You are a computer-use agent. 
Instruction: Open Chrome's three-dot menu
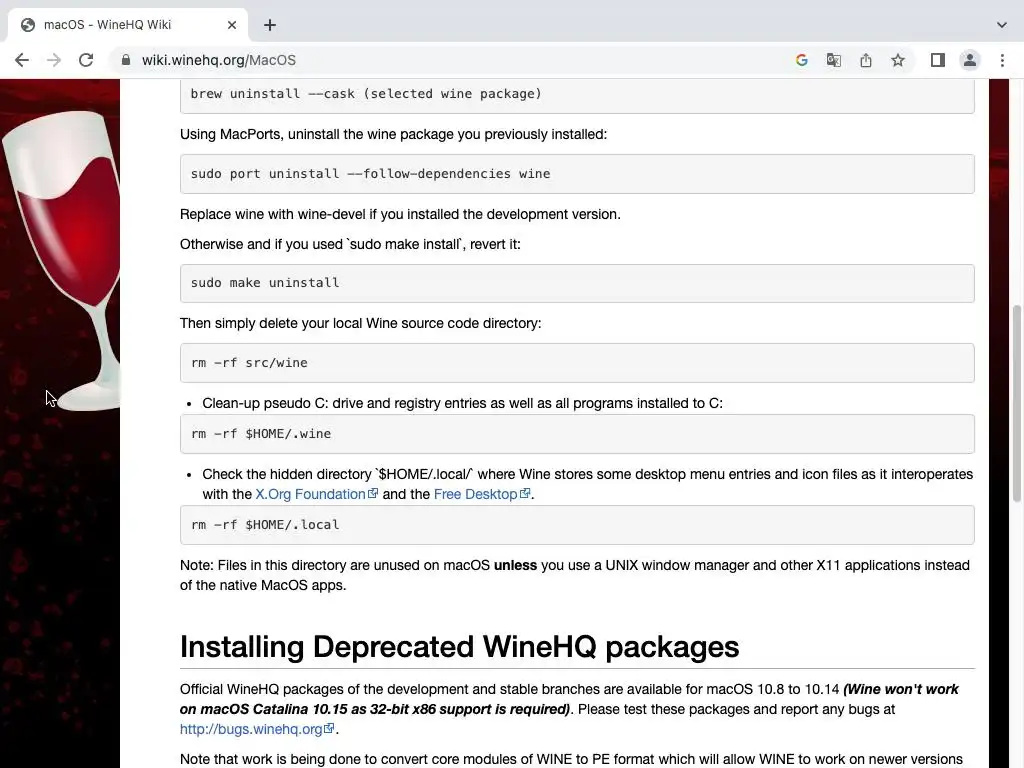pyautogui.click(x=1002, y=60)
